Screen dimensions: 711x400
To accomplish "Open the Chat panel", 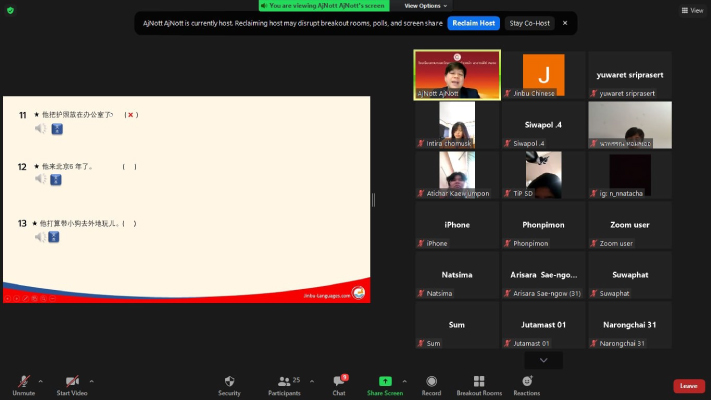I will [338, 381].
